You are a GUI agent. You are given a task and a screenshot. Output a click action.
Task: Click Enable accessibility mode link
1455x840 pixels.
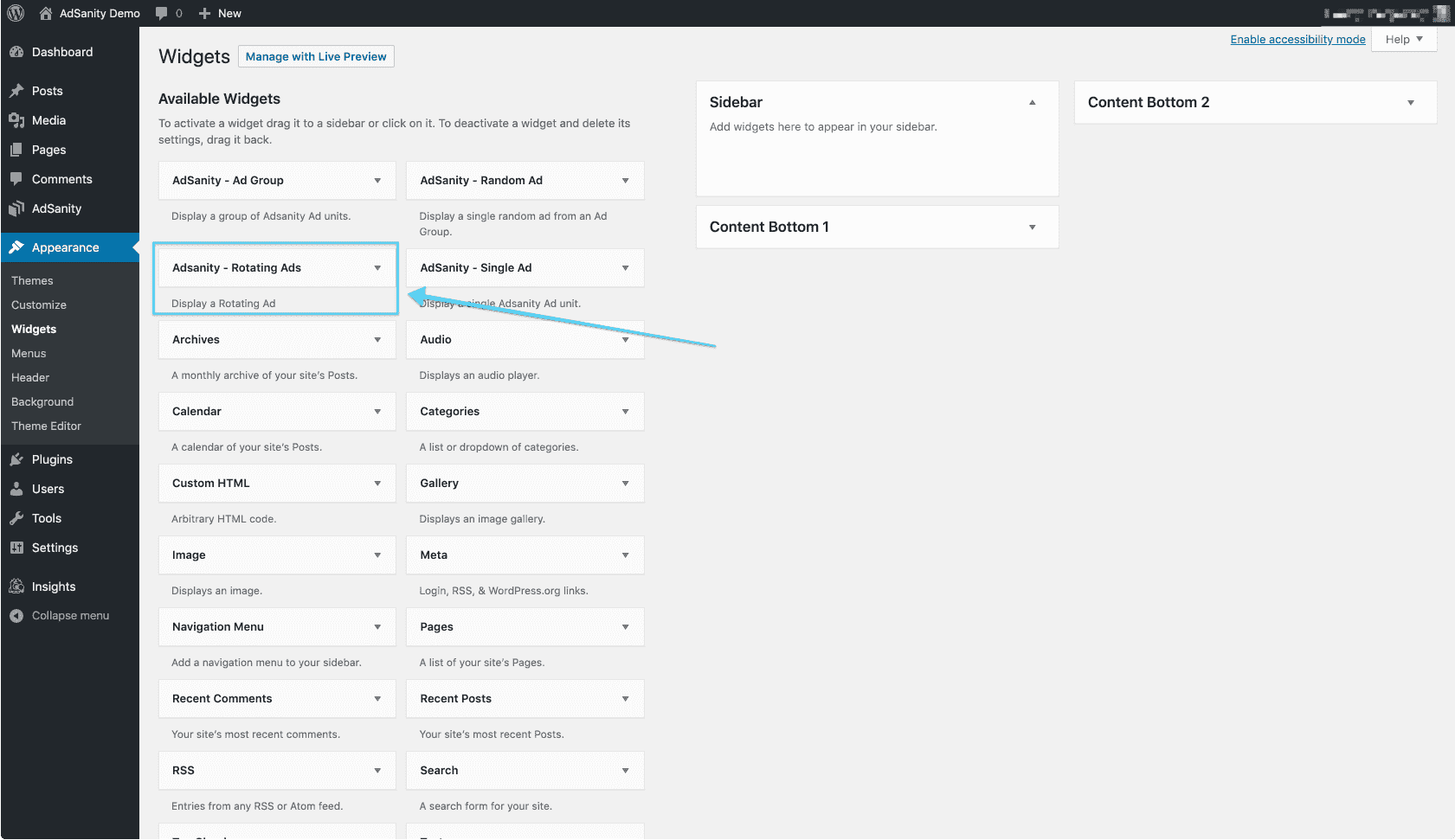1297,40
